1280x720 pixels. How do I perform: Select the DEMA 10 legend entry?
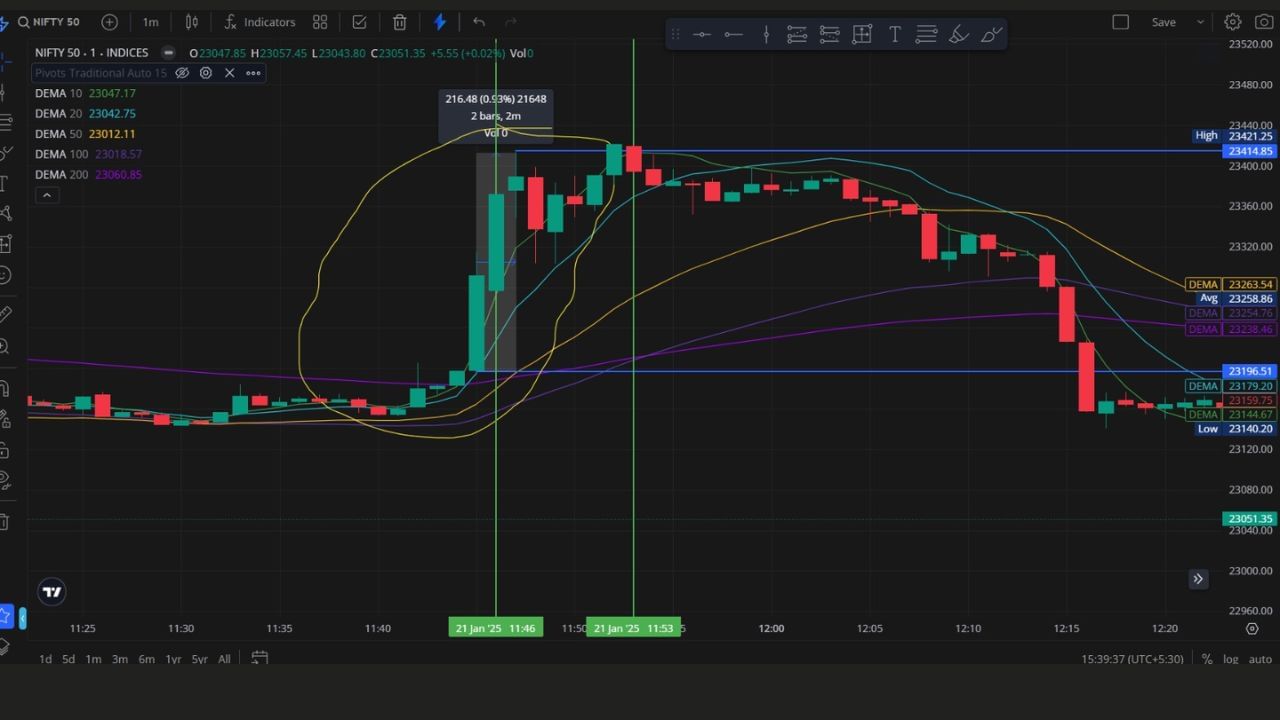[x=85, y=93]
